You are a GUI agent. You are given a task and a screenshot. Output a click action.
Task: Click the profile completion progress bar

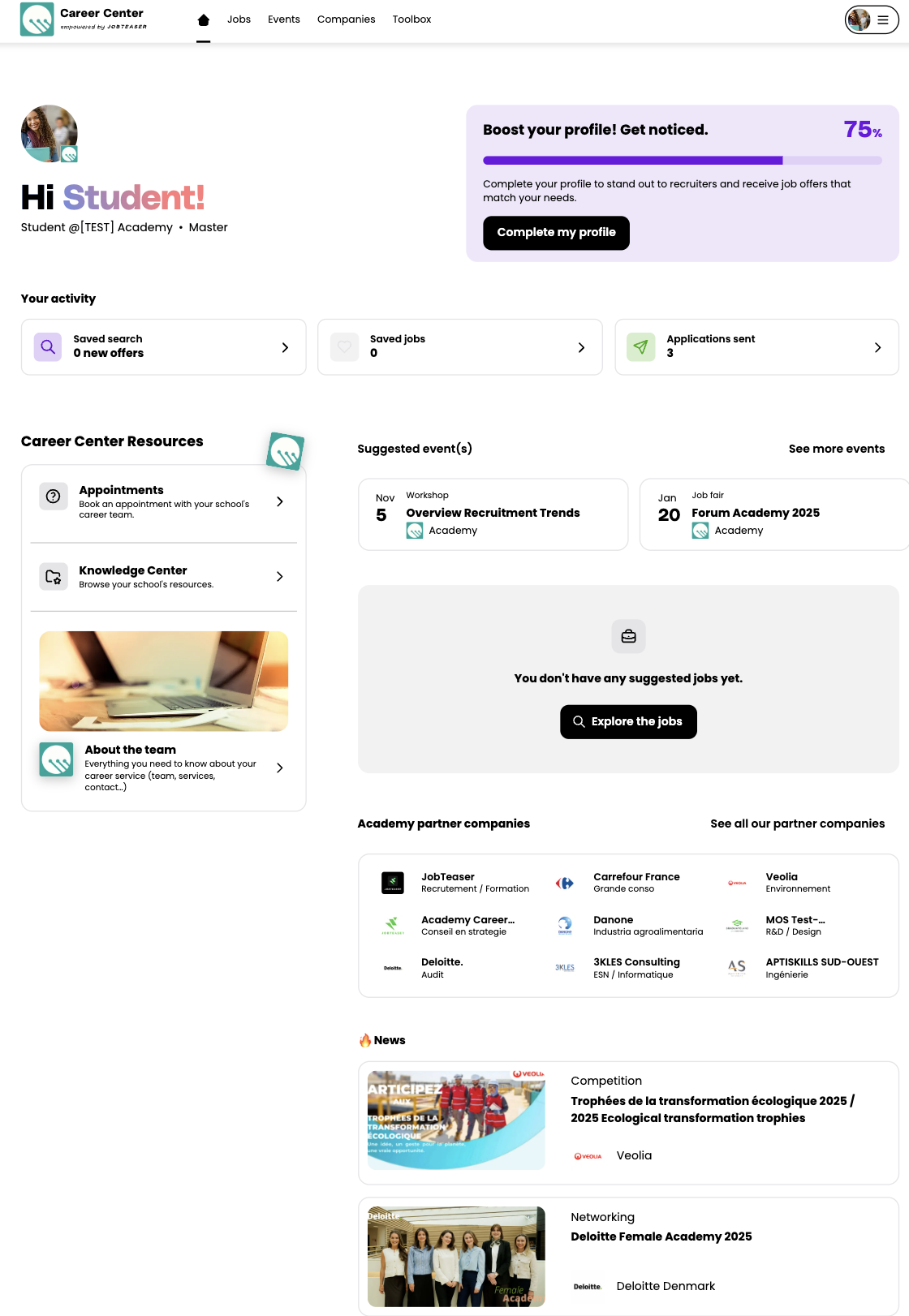683,161
